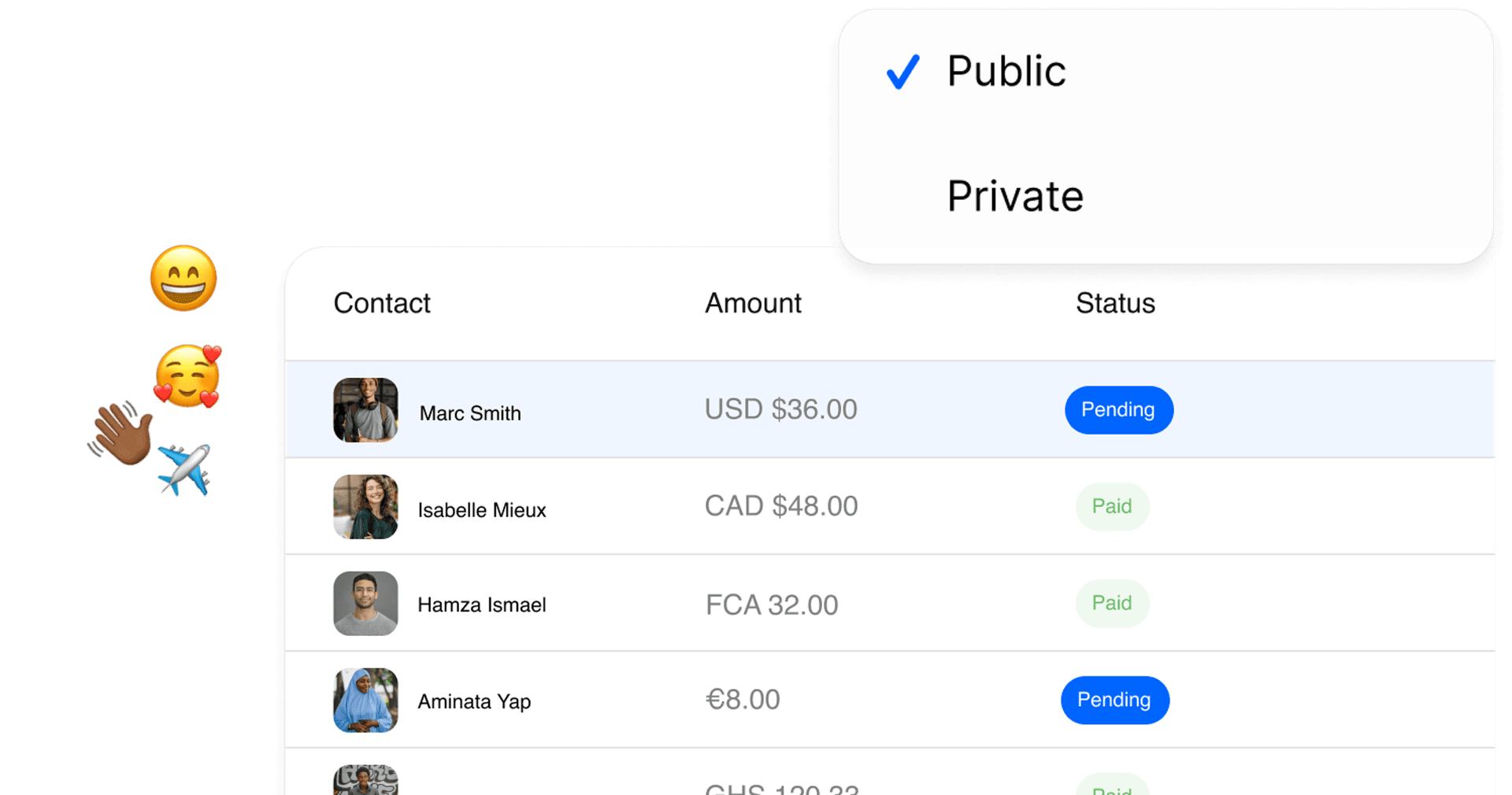This screenshot has width=1512, height=795.
Task: Open Marc Smith's profile photo
Action: (x=365, y=410)
